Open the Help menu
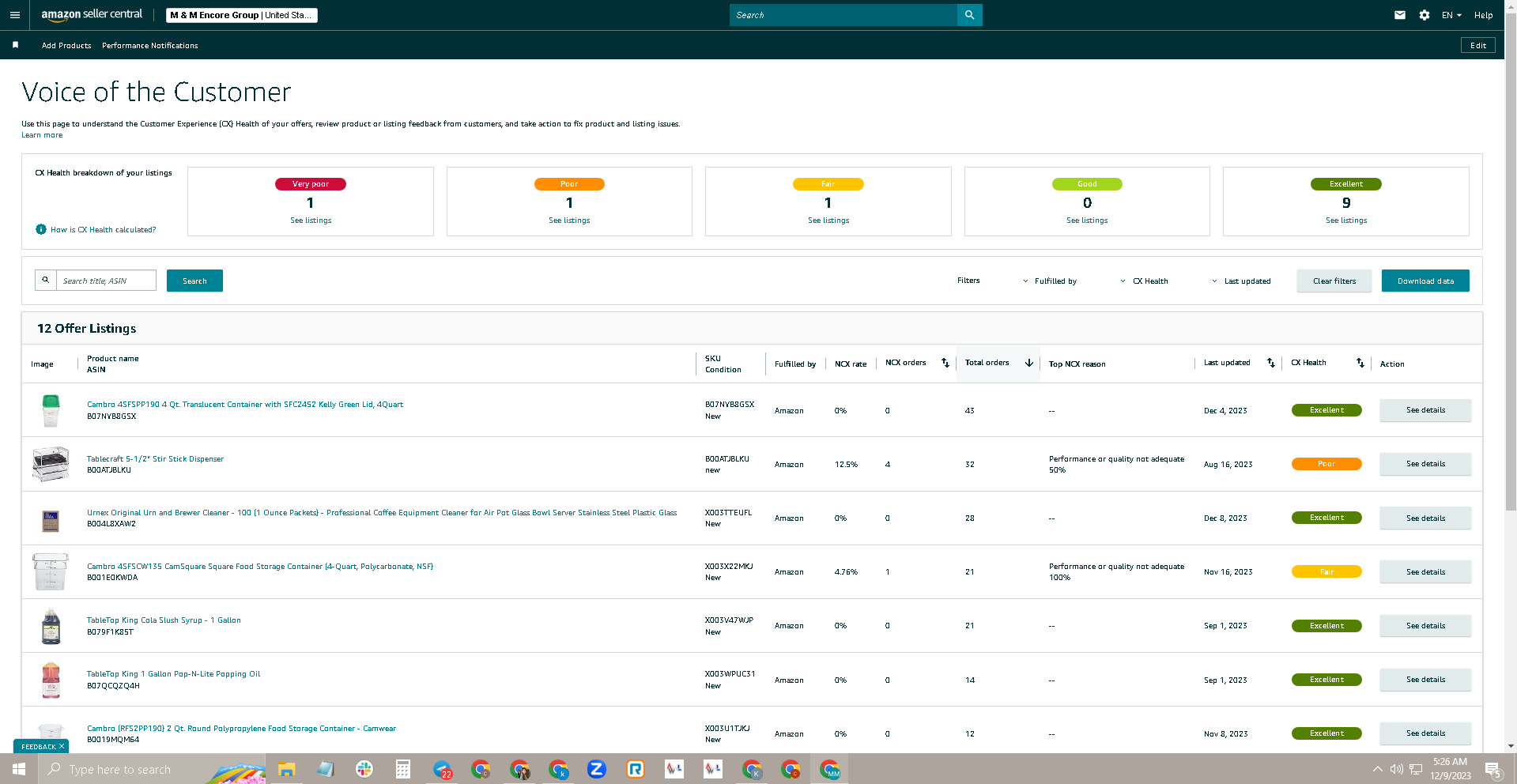1517x784 pixels. coord(1484,15)
